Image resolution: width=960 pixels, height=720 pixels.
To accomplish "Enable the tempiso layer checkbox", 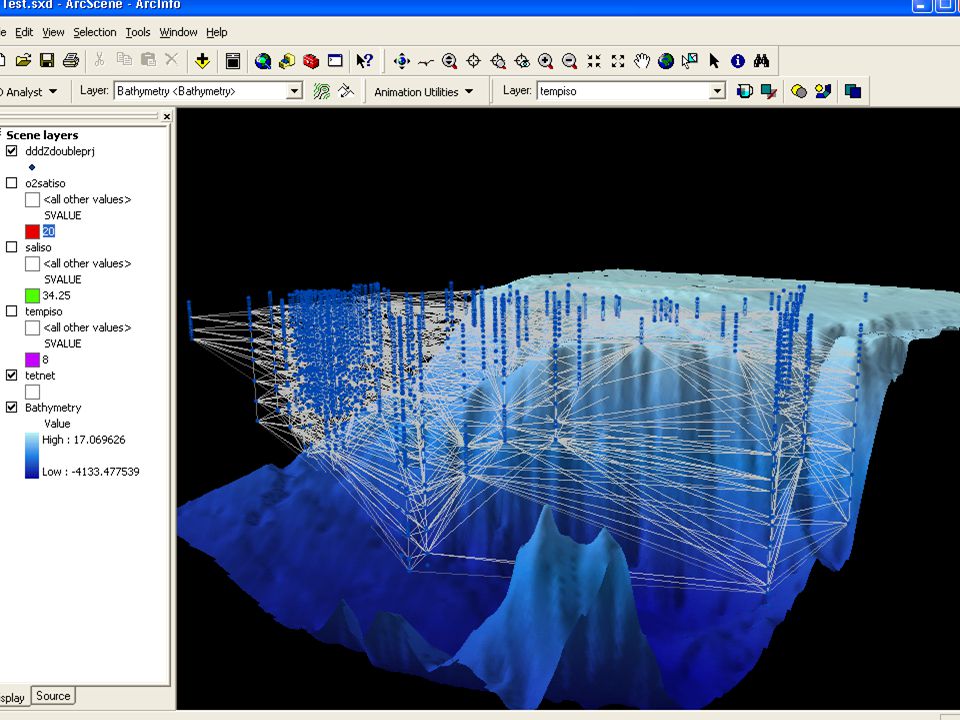I will [12, 311].
